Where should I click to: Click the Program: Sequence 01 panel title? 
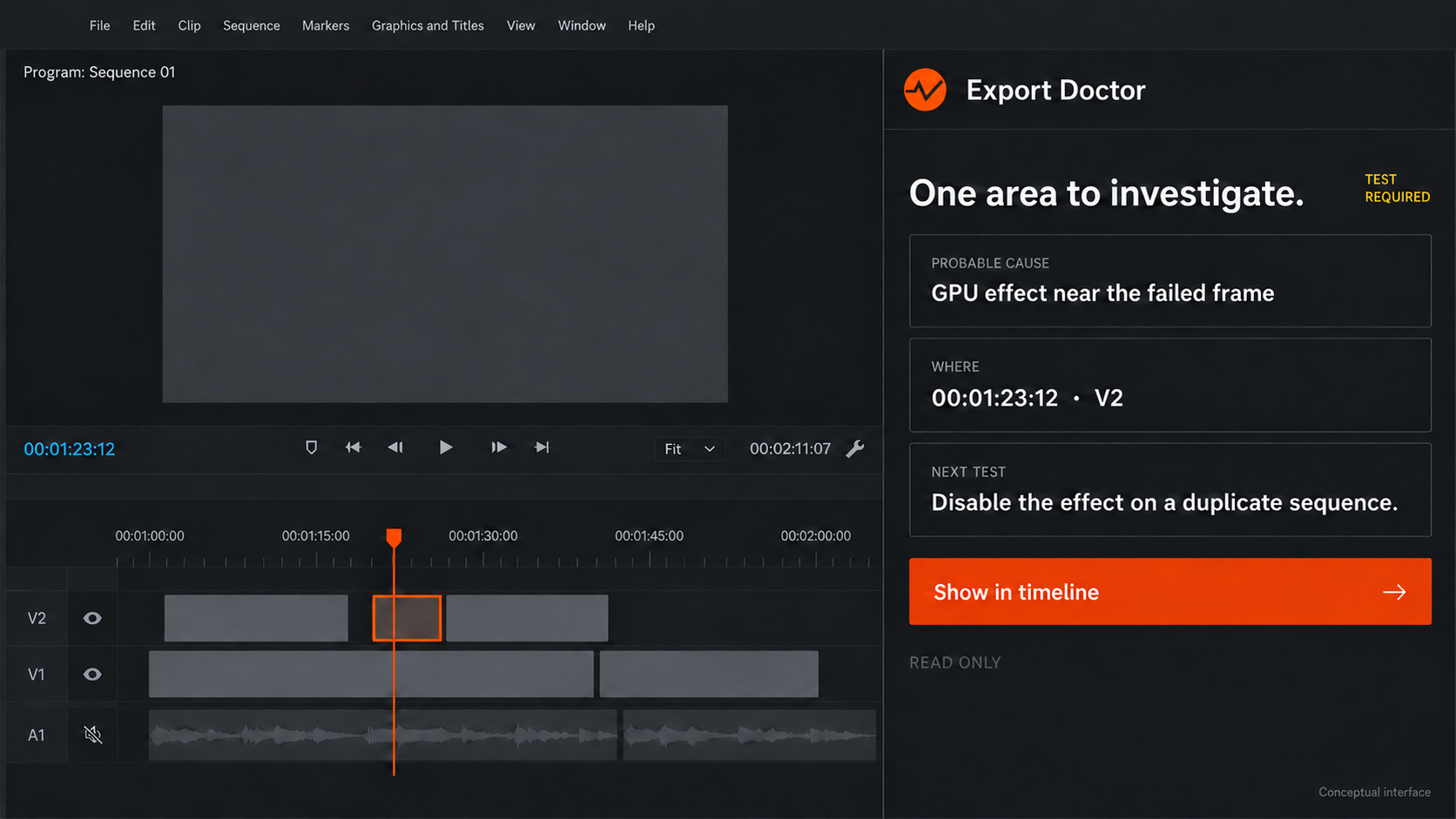(99, 72)
